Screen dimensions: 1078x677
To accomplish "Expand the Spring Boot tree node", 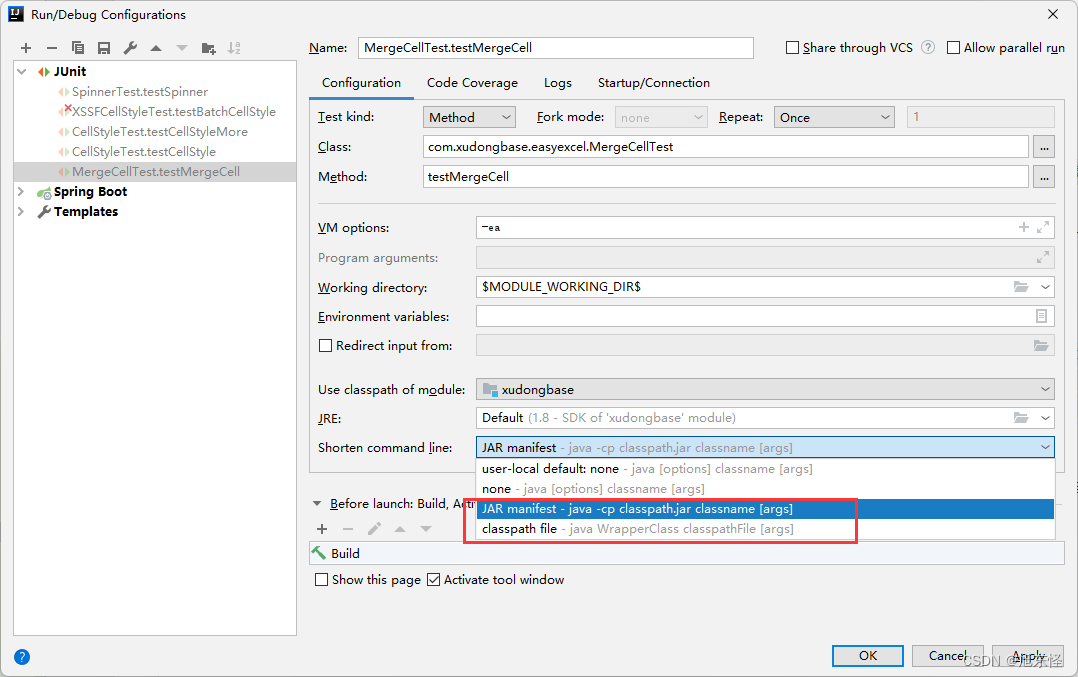I will 20,191.
